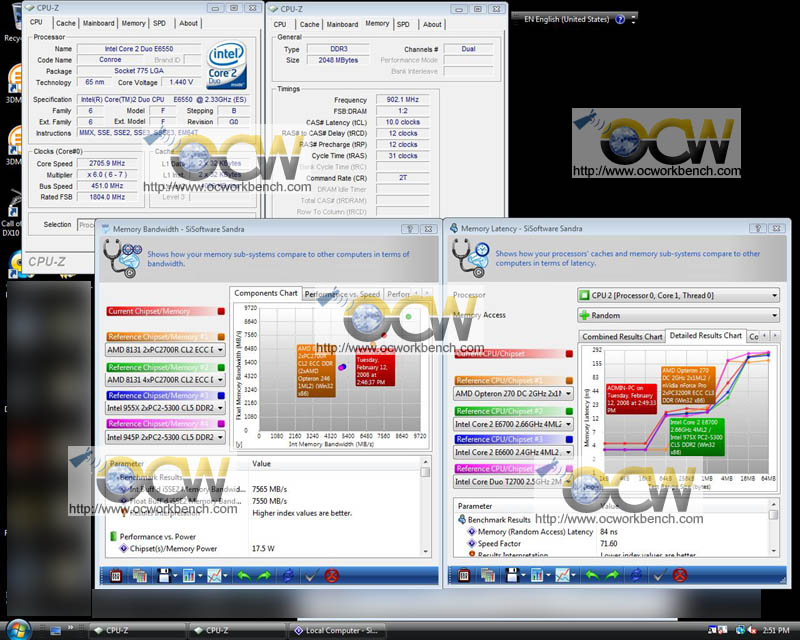800x640 pixels.
Task: Open options icon in Memory Bandwidth toolbar
Action: click(116, 576)
